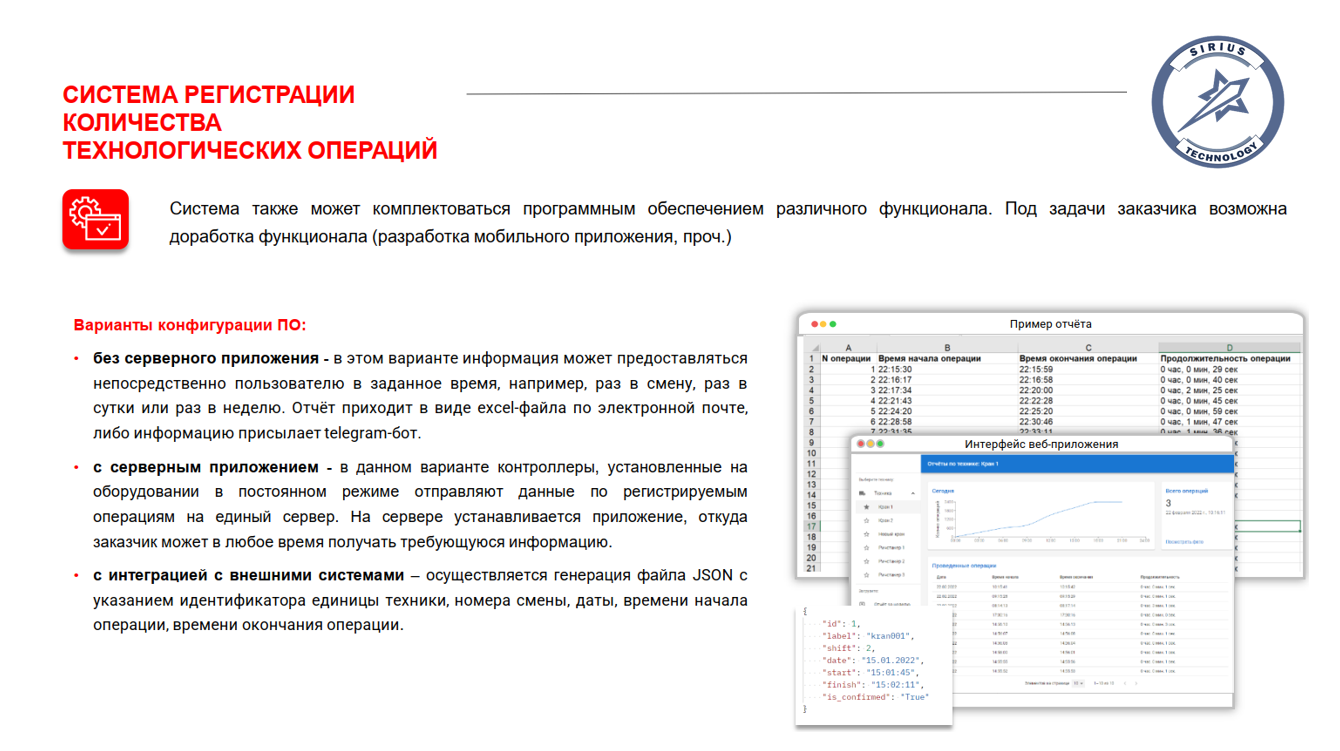Click the Интерфейс веб-приложения window title
The width and height of the screenshot is (1340, 751).
click(1041, 444)
